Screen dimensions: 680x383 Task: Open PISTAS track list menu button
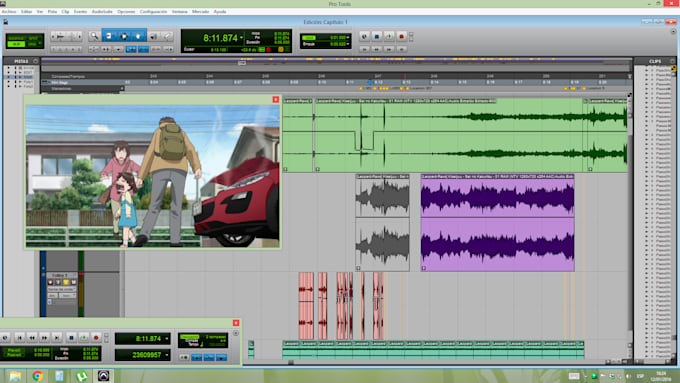point(36,61)
